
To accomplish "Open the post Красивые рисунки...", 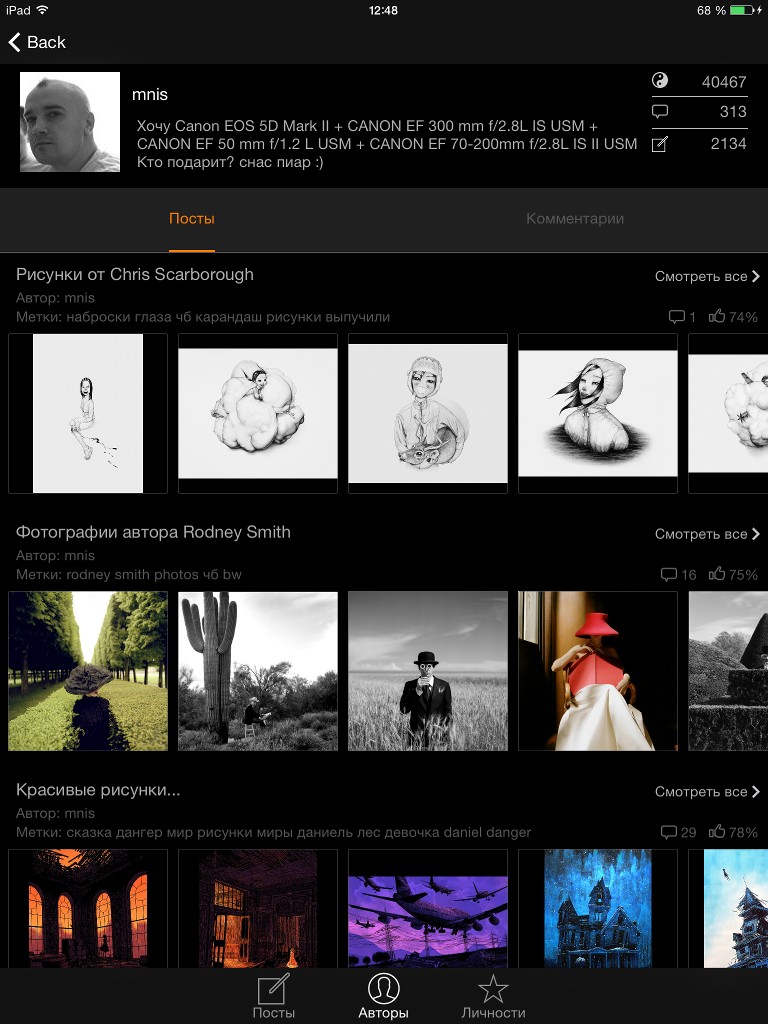I will (98, 790).
